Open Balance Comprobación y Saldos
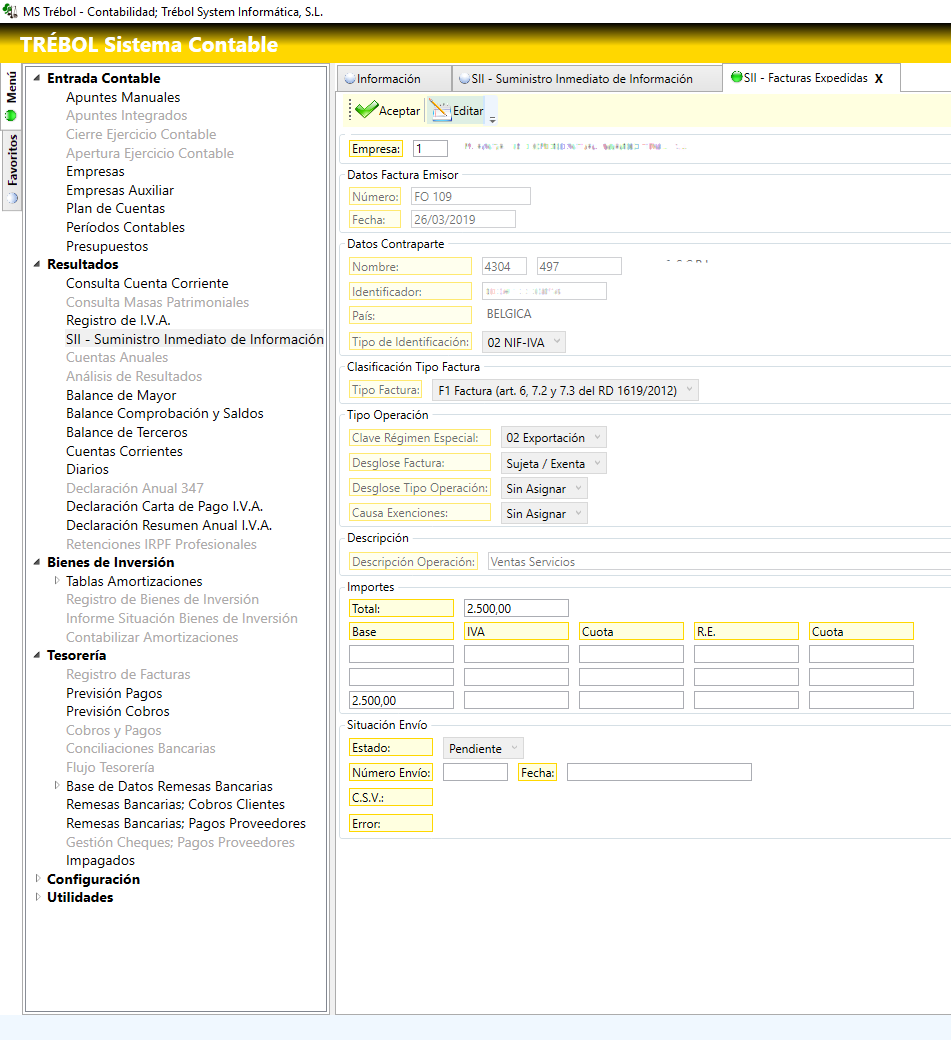The height and width of the screenshot is (1040, 951). 164,413
